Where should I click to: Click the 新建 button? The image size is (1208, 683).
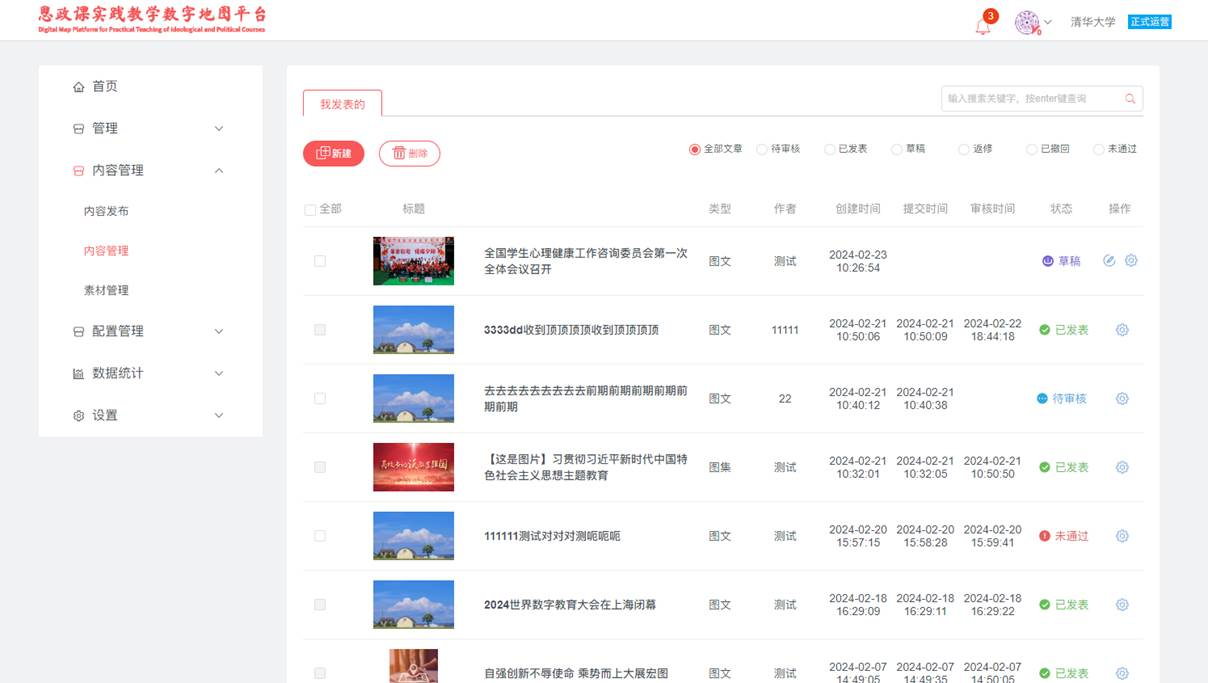(334, 153)
